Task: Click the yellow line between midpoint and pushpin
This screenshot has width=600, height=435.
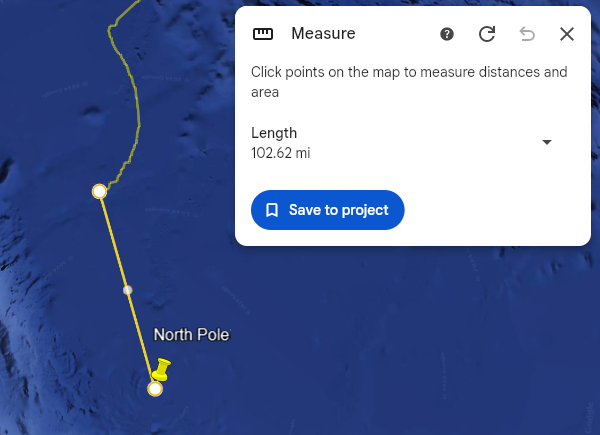Action: (140, 336)
